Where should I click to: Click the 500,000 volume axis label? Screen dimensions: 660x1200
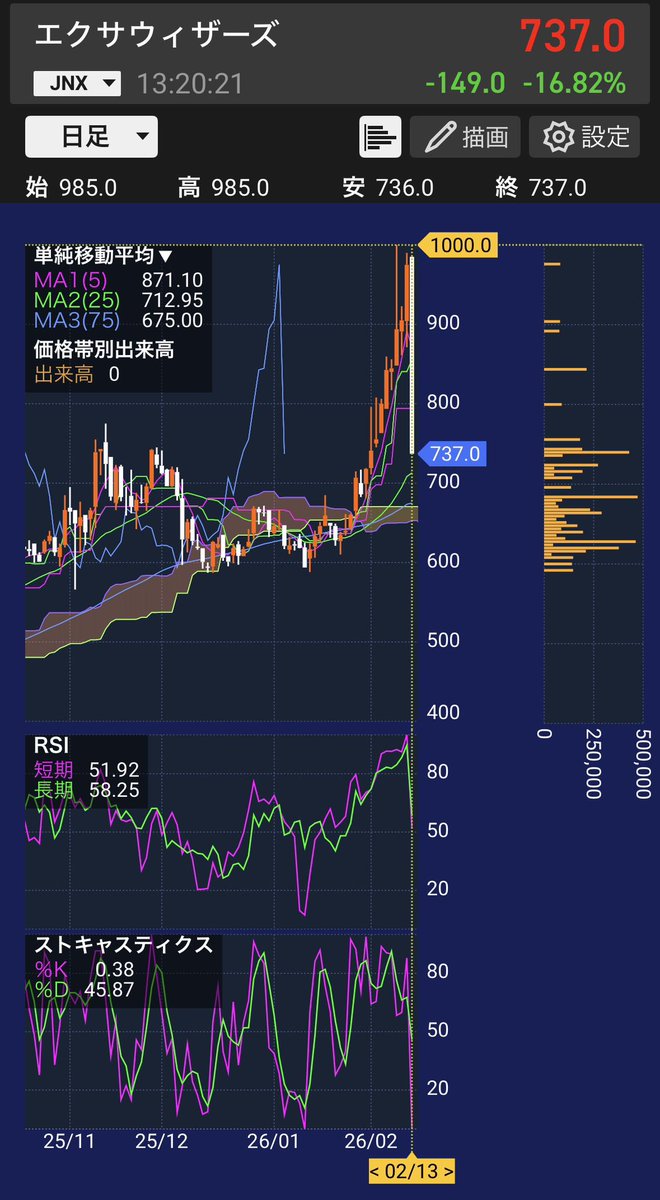click(641, 762)
